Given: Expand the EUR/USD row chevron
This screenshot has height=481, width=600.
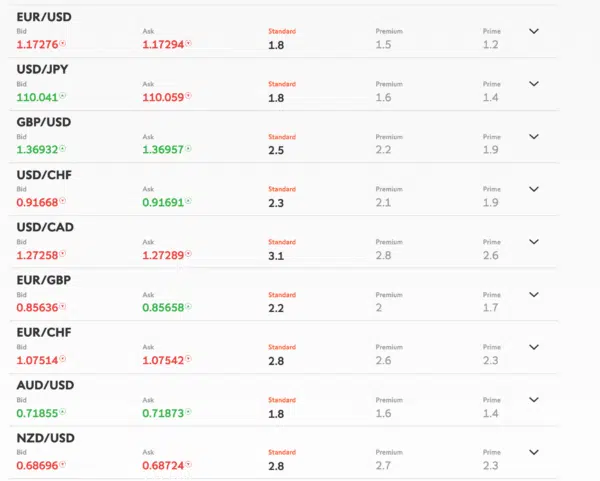Looking at the screenshot, I should click(534, 31).
